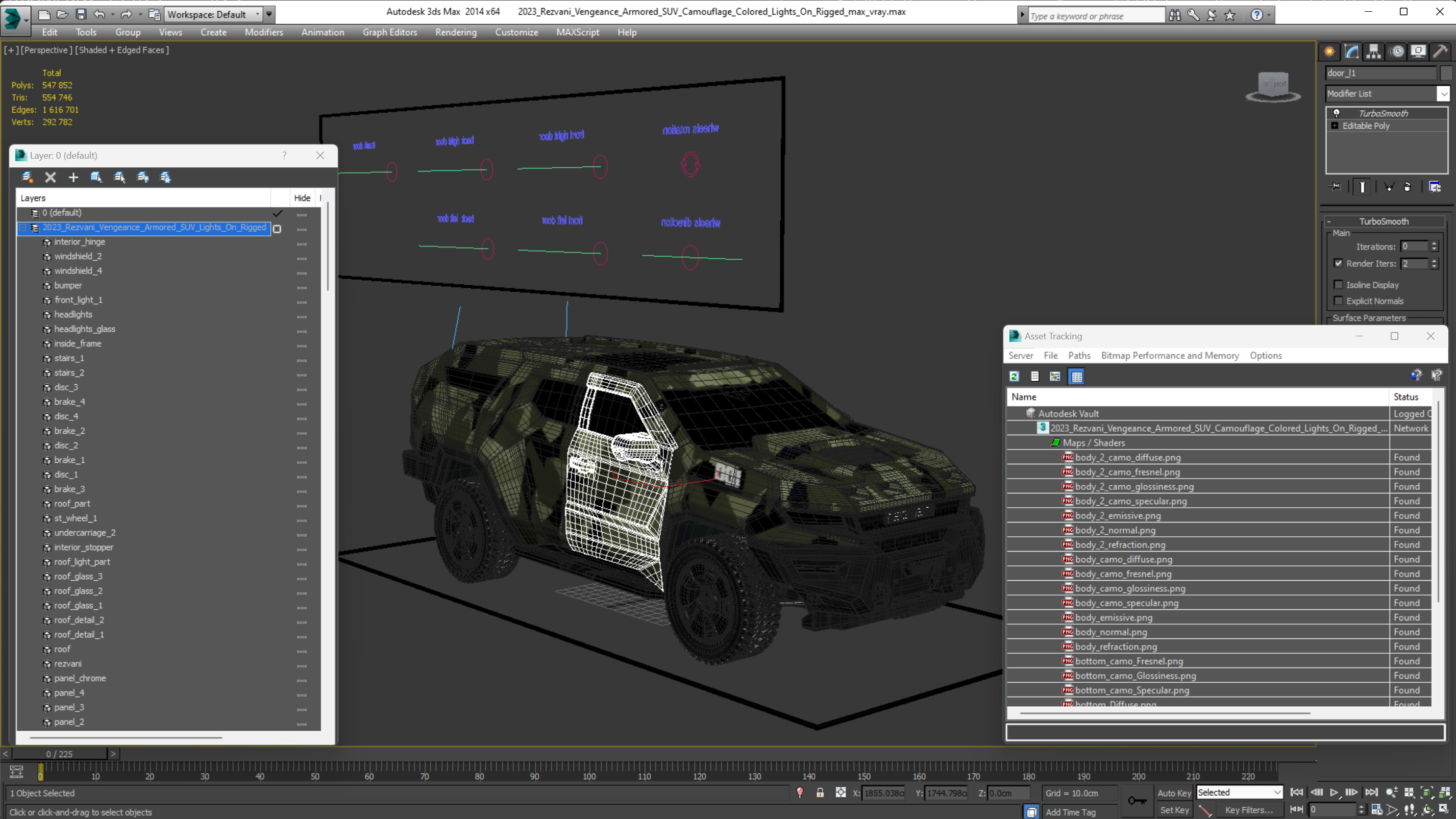Viewport: 1456px width, 819px height.
Task: Click the Save File disk icon
Action: (81, 14)
